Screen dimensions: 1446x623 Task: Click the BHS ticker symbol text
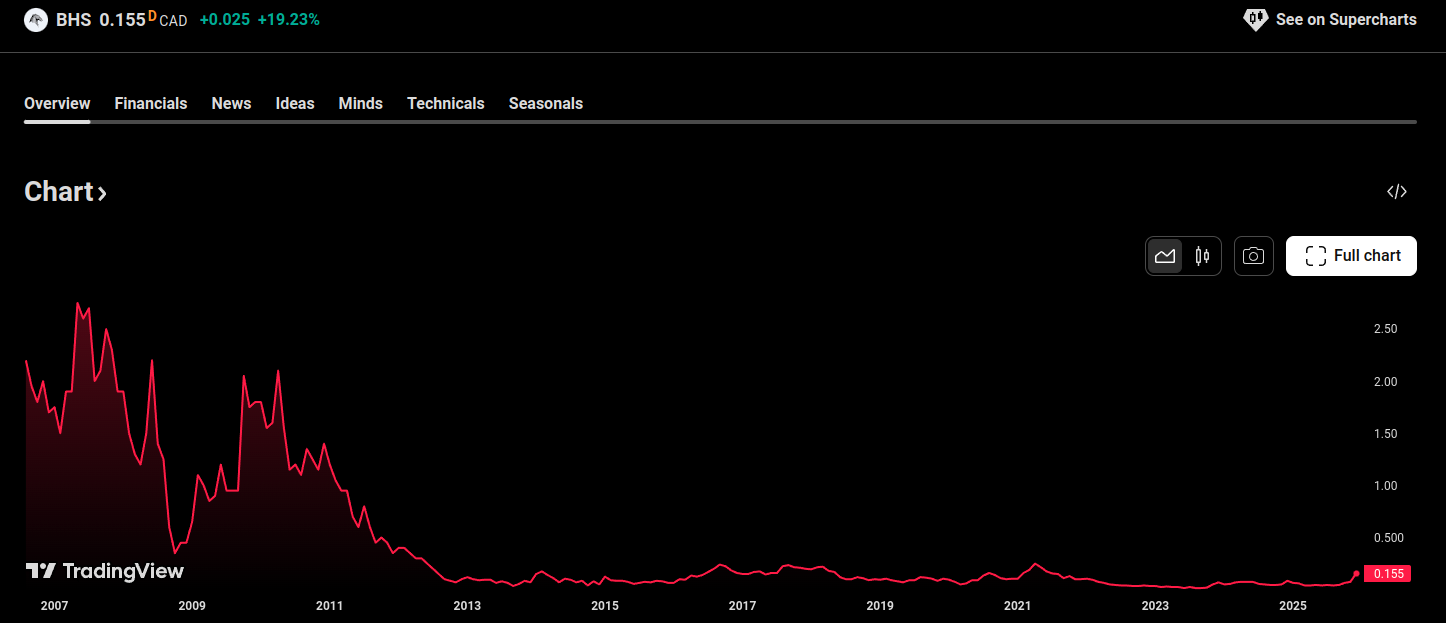[x=74, y=20]
